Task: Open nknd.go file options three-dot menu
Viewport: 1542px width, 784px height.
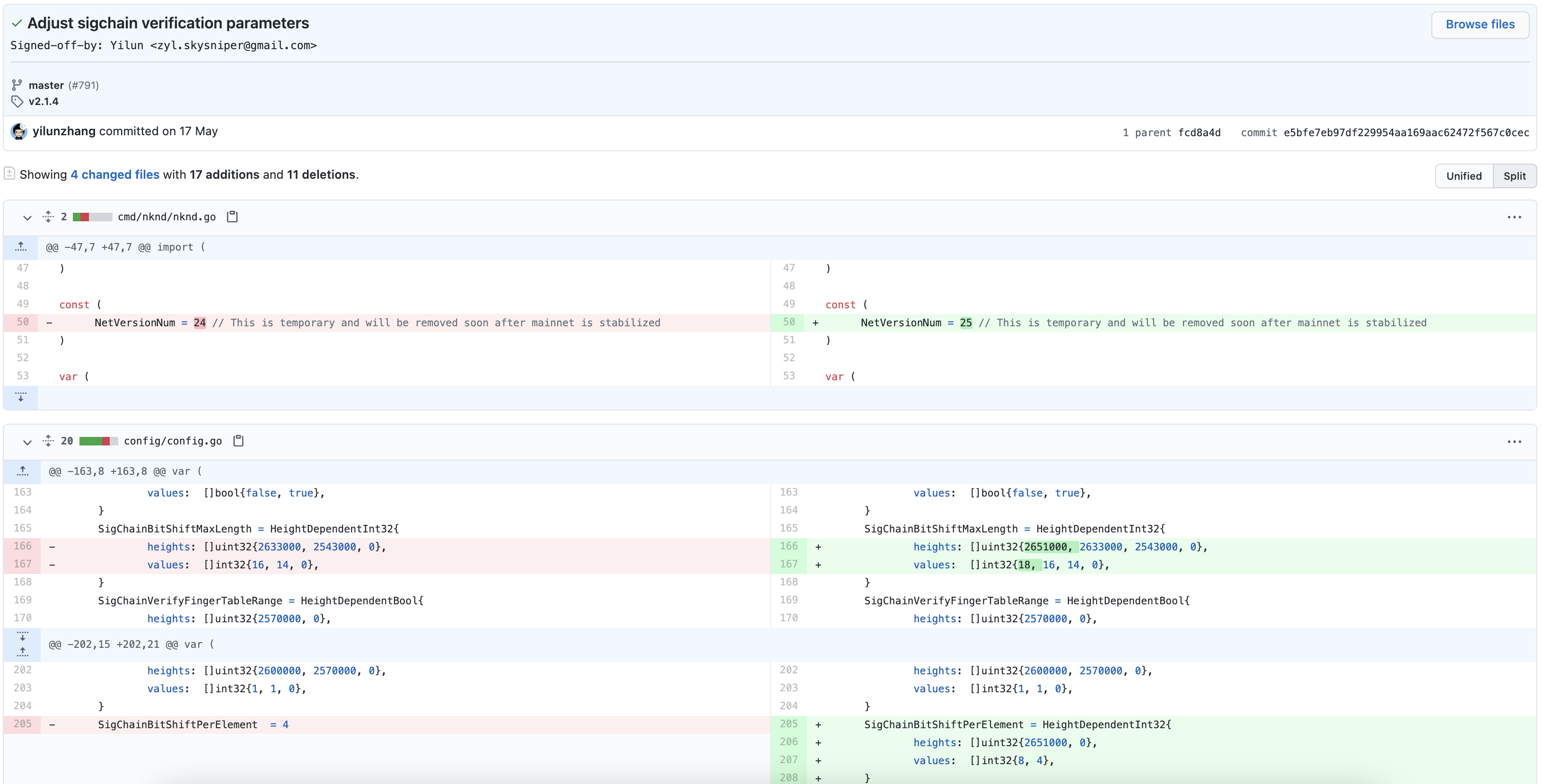Action: point(1514,217)
